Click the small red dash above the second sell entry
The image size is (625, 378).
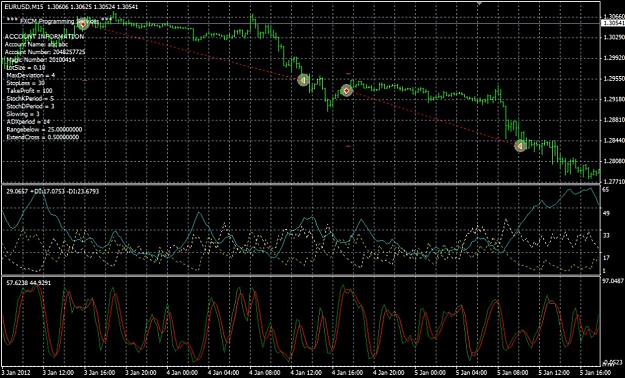[x=348, y=74]
